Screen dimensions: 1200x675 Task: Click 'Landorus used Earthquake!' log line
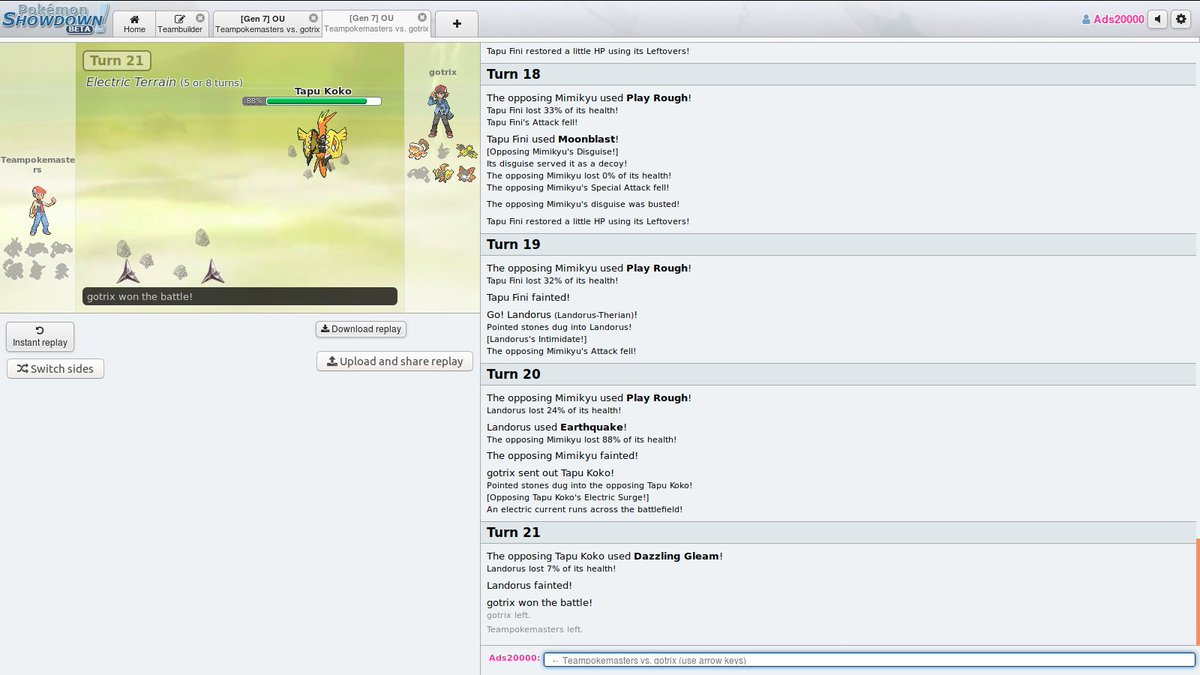click(x=557, y=427)
